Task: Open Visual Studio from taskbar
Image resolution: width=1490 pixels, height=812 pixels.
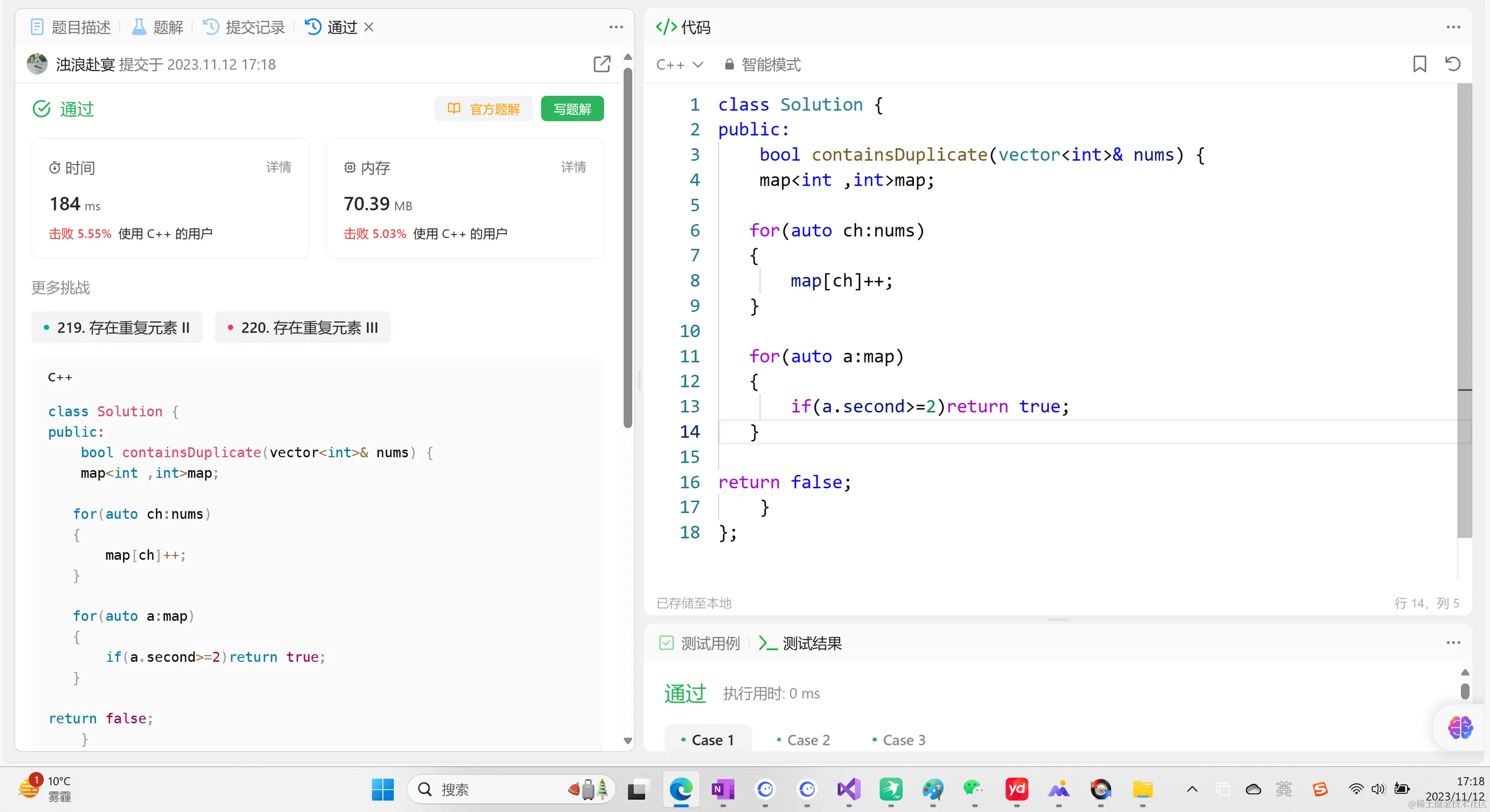Action: tap(848, 789)
